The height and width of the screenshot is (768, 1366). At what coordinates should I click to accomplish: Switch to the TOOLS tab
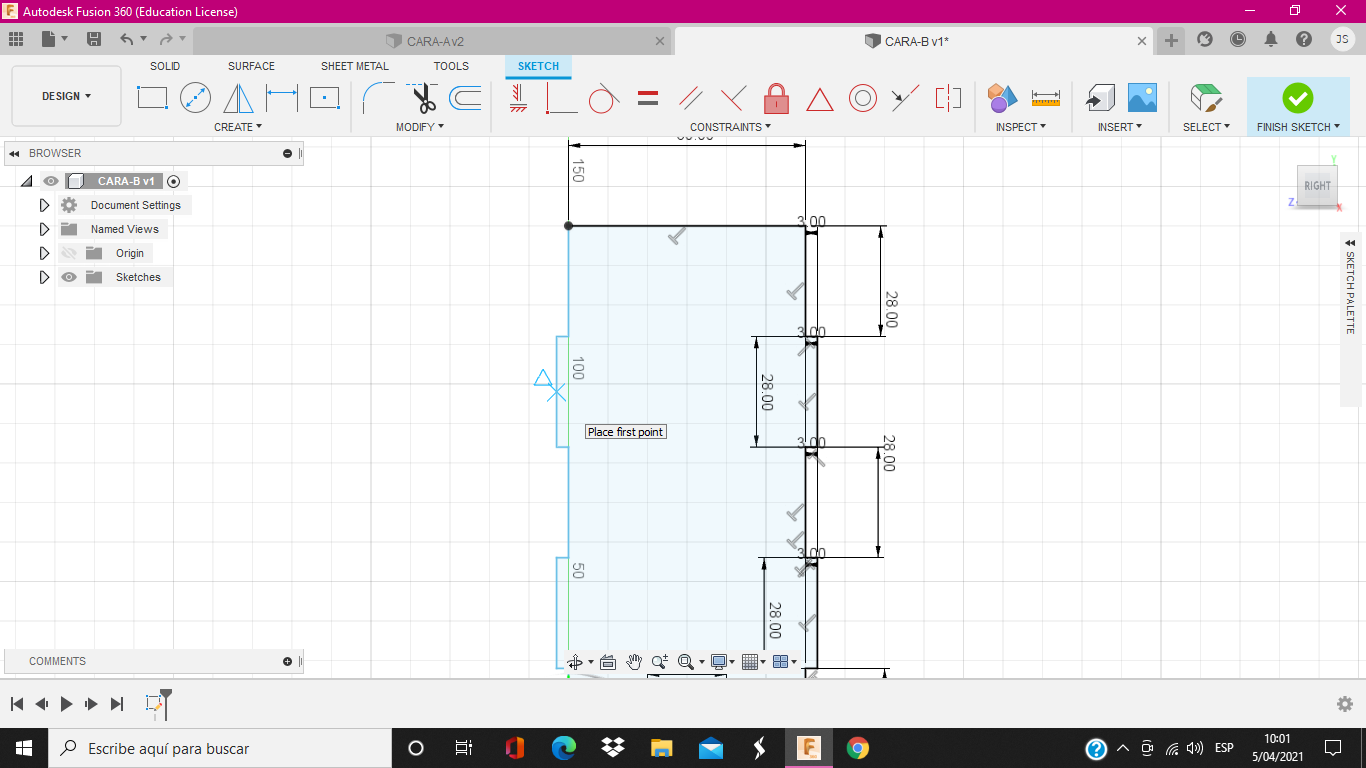451,66
